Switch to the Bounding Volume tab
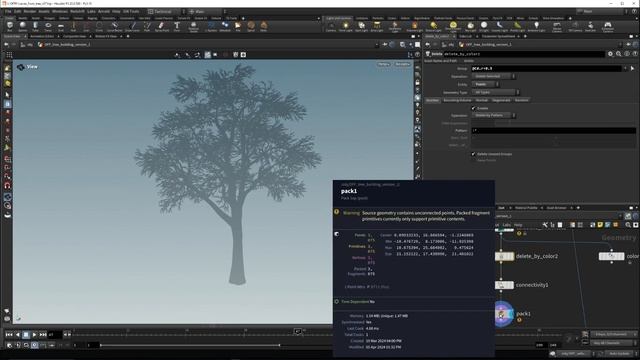The width and height of the screenshot is (640, 360). (457, 100)
